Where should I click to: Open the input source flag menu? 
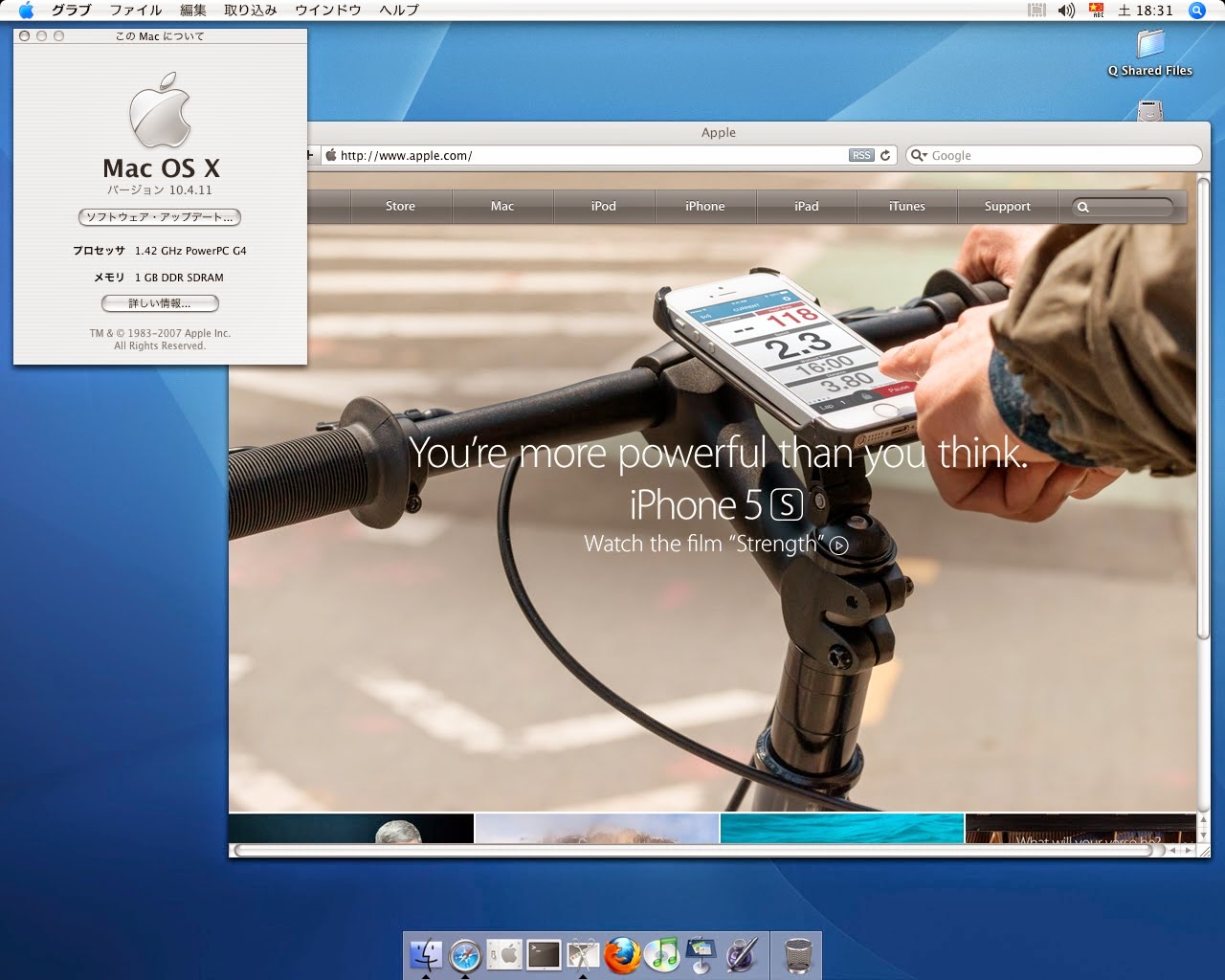point(1097,10)
